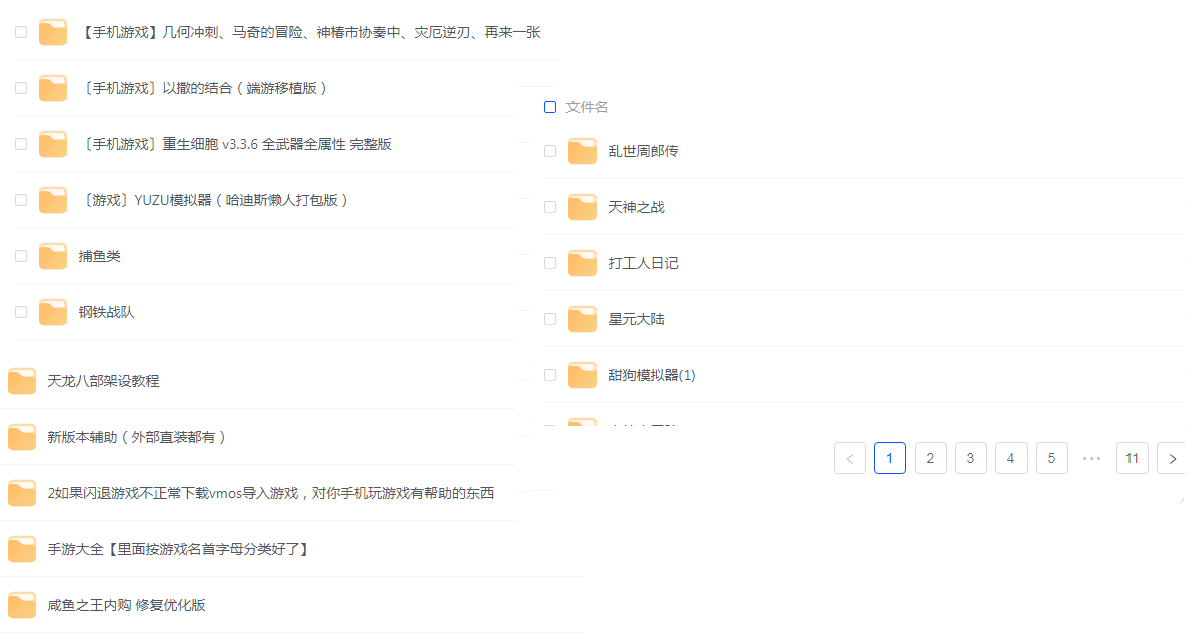
Task: Open 手游大全 folder name
Action: pyautogui.click(x=178, y=549)
